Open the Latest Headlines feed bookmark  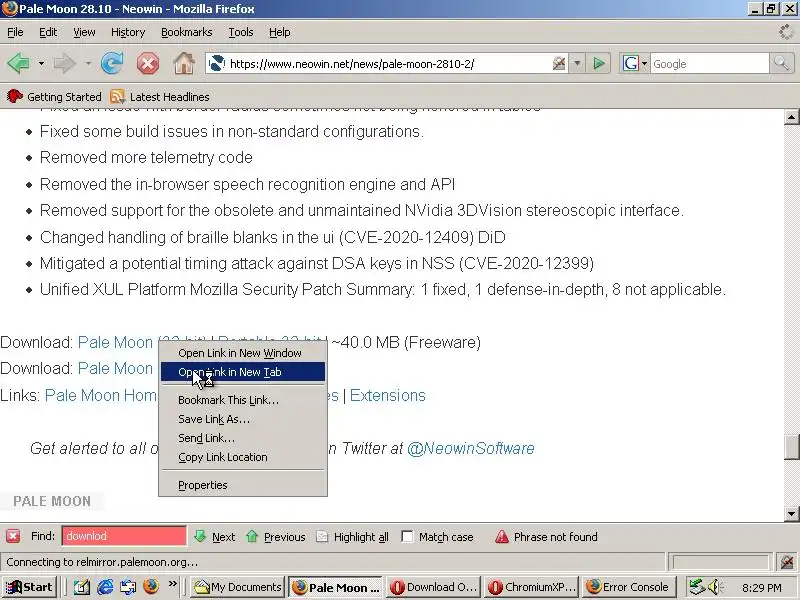[x=160, y=96]
